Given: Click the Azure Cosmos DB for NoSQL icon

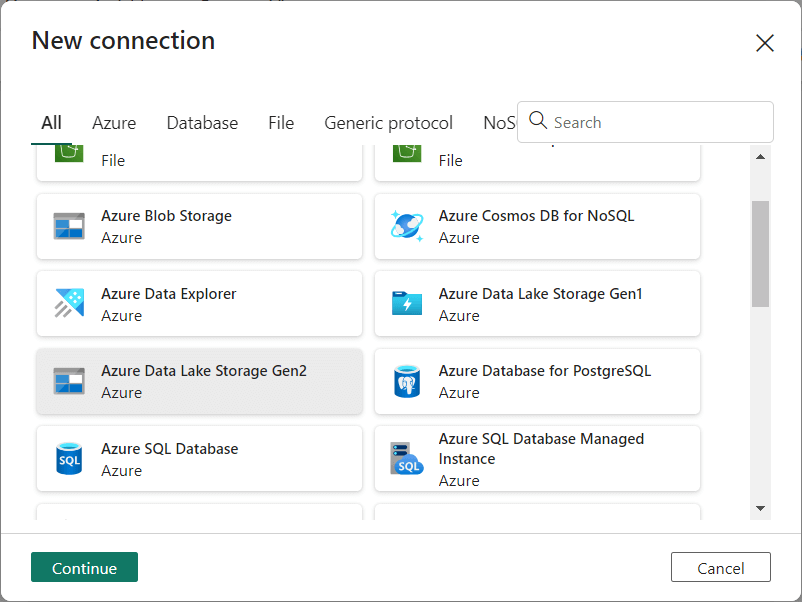Looking at the screenshot, I should coord(407,226).
